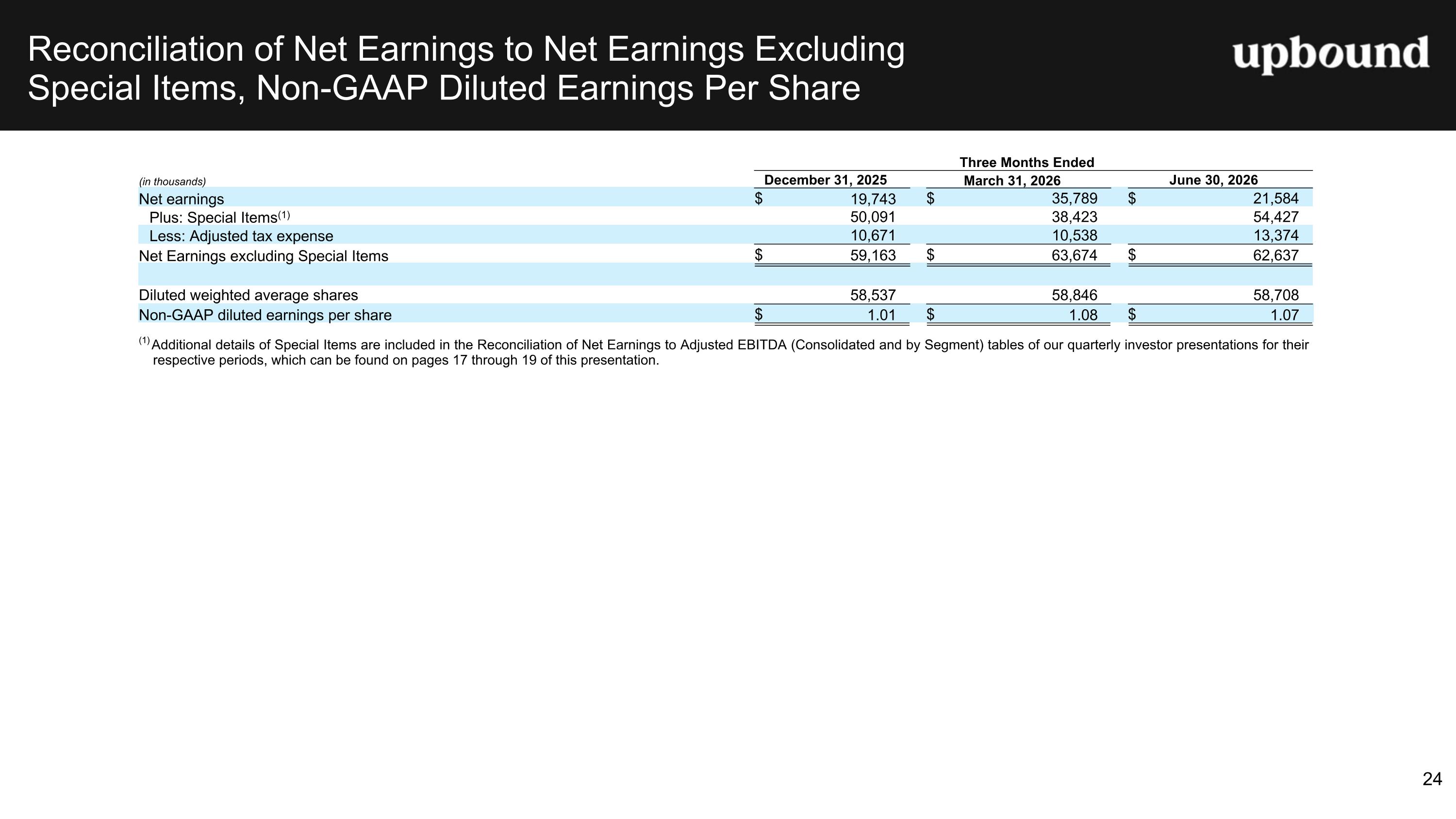Select net earnings value 19,743
The image size is (1456, 819).
pos(873,199)
